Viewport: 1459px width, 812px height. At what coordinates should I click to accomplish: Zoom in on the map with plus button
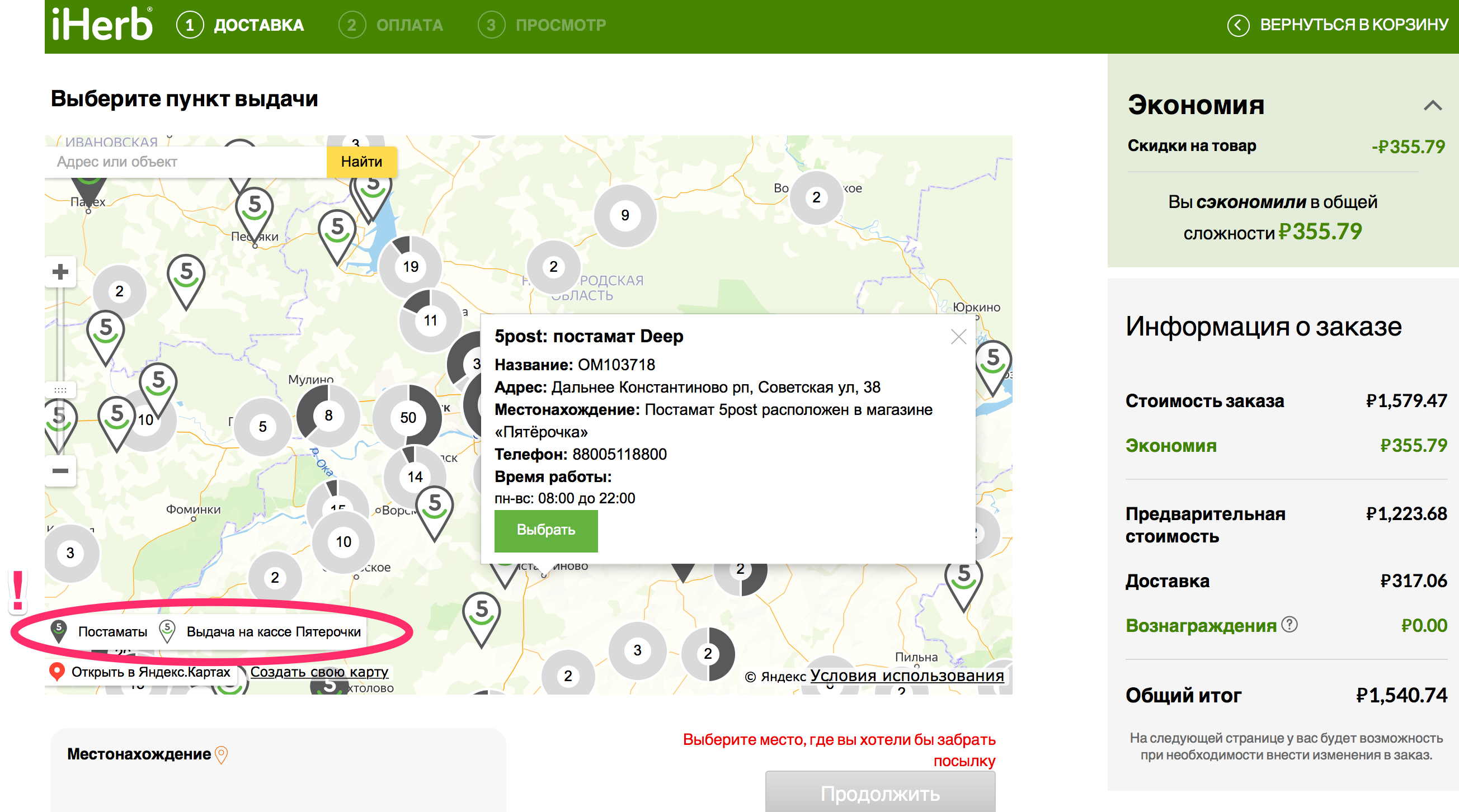click(x=60, y=272)
